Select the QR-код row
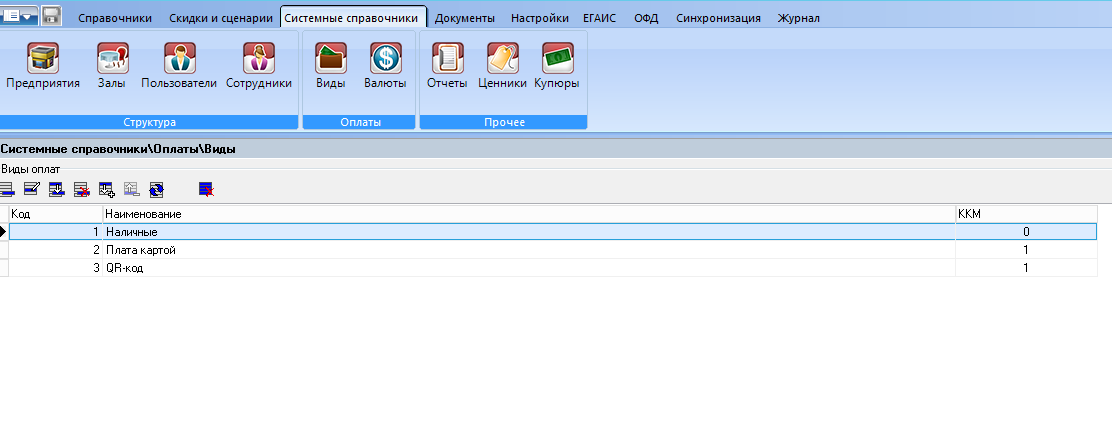 pyautogui.click(x=552, y=269)
